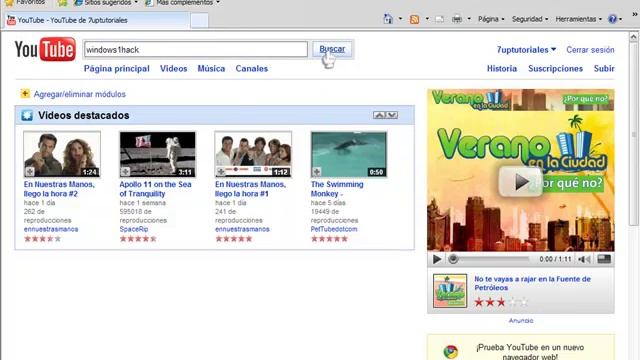The height and width of the screenshot is (360, 640).
Task: Open No te vayas a rajar link
Action: pos(532,283)
